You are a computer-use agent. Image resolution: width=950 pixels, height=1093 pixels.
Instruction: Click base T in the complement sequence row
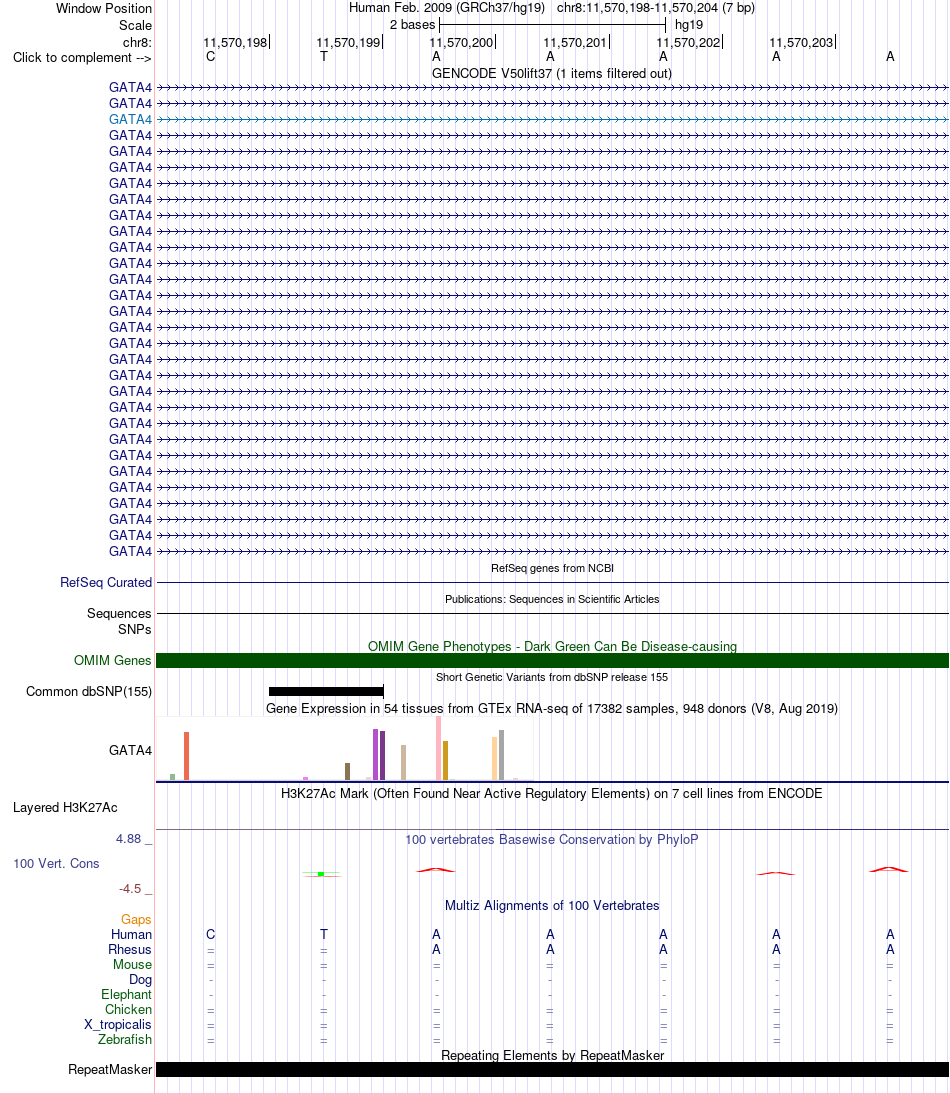pyautogui.click(x=323, y=56)
